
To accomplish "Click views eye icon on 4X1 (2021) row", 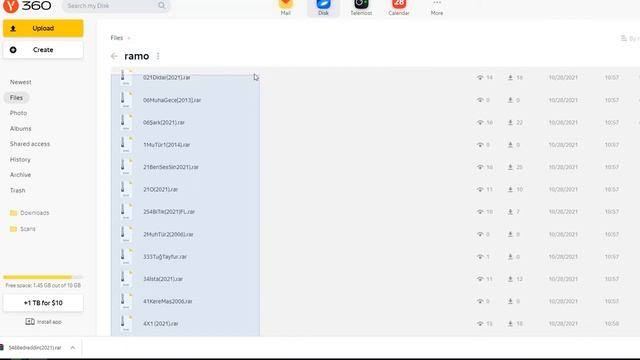I will (480, 324).
